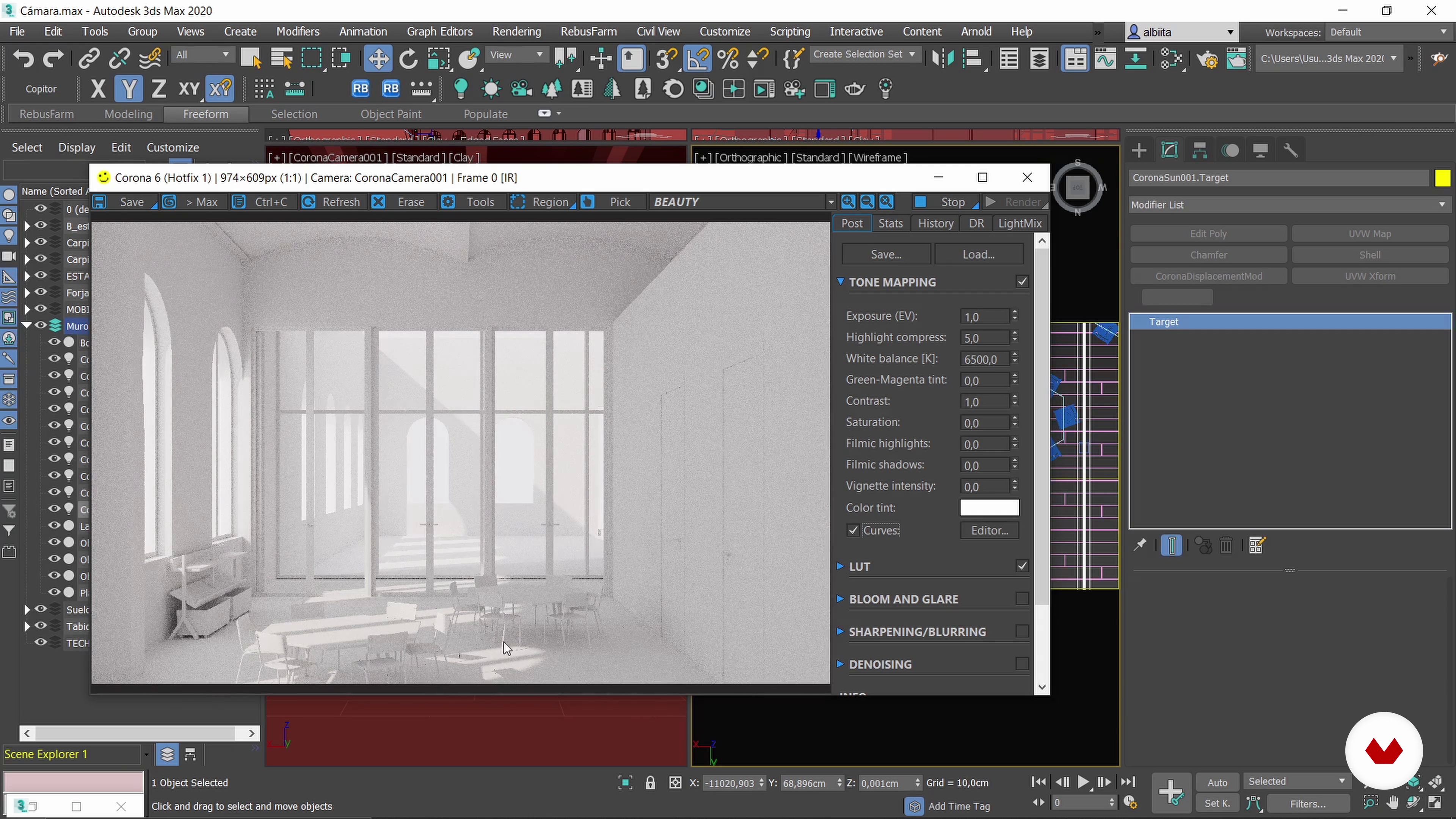Switch to Stats tab in Corona VFB
The height and width of the screenshot is (819, 1456).
[x=890, y=223]
